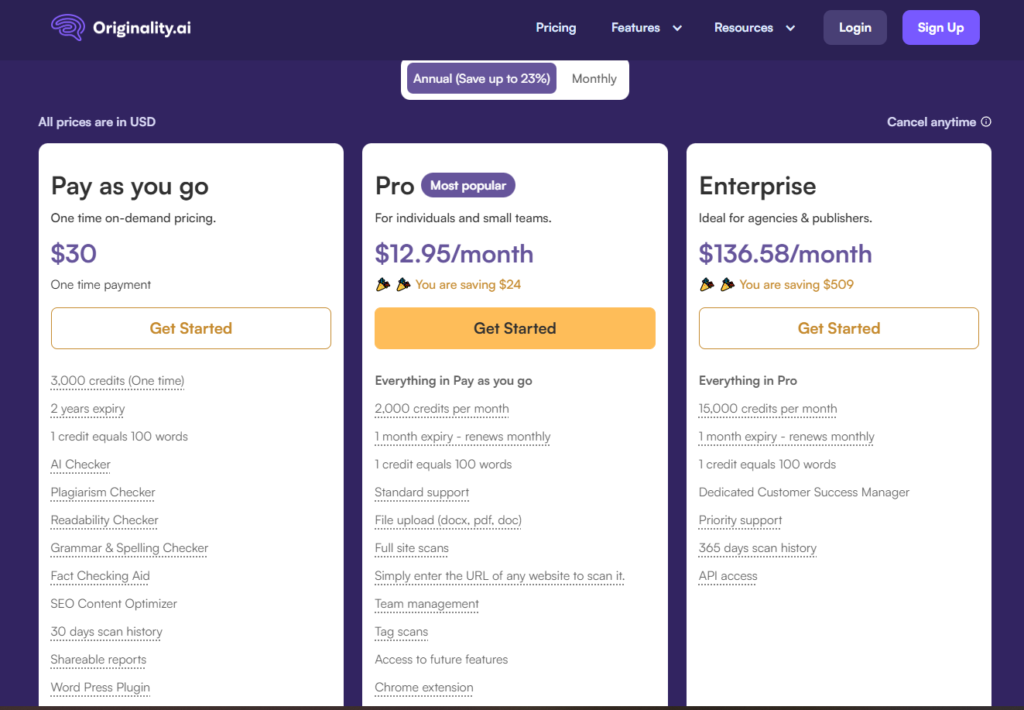The width and height of the screenshot is (1024, 710).
Task: Open the Pricing menu item
Action: (x=556, y=28)
